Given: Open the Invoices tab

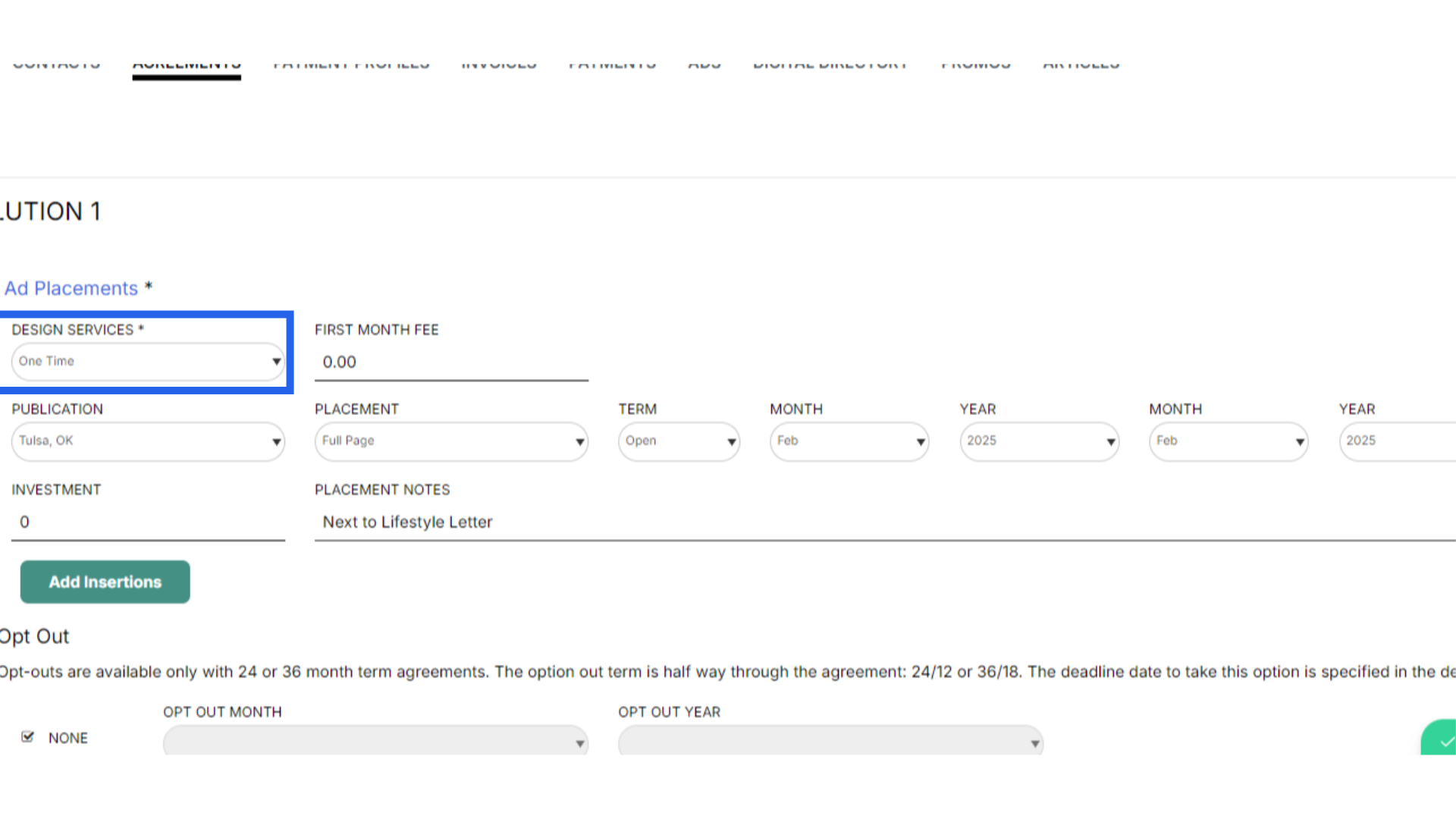Looking at the screenshot, I should click(x=499, y=67).
